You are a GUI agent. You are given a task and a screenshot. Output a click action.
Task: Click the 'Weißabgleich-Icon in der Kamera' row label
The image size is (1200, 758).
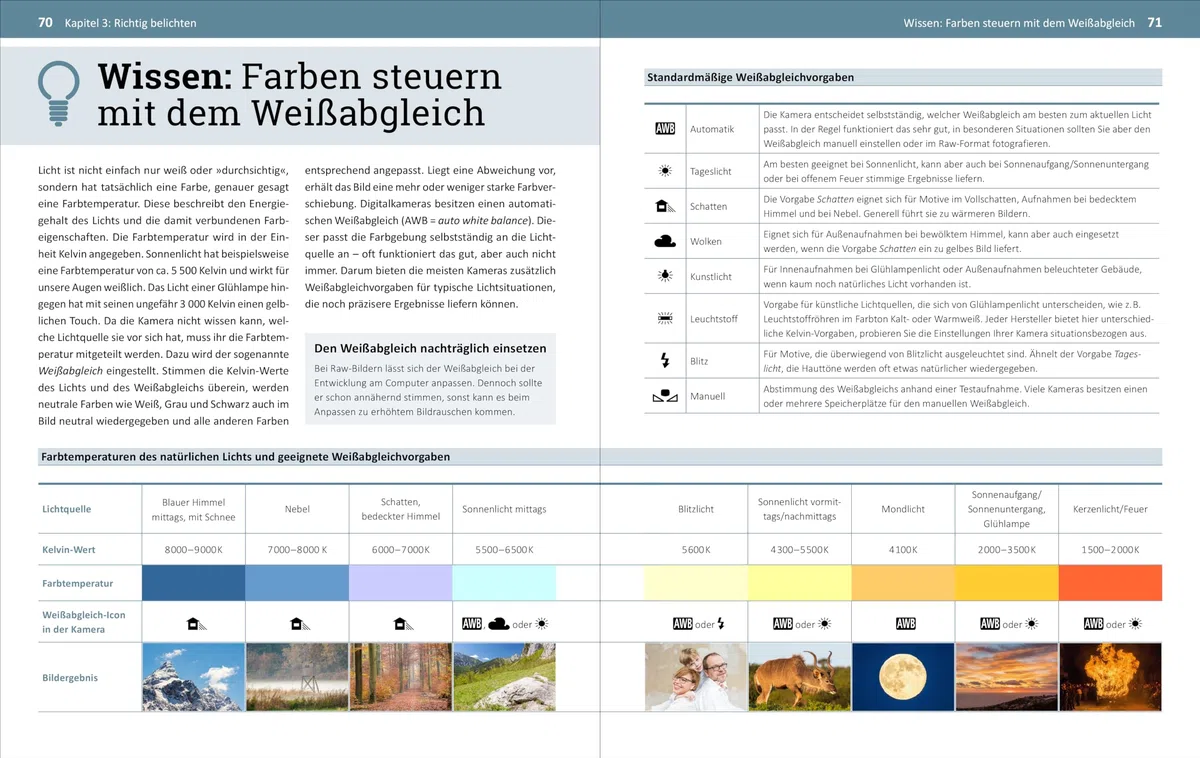point(84,622)
